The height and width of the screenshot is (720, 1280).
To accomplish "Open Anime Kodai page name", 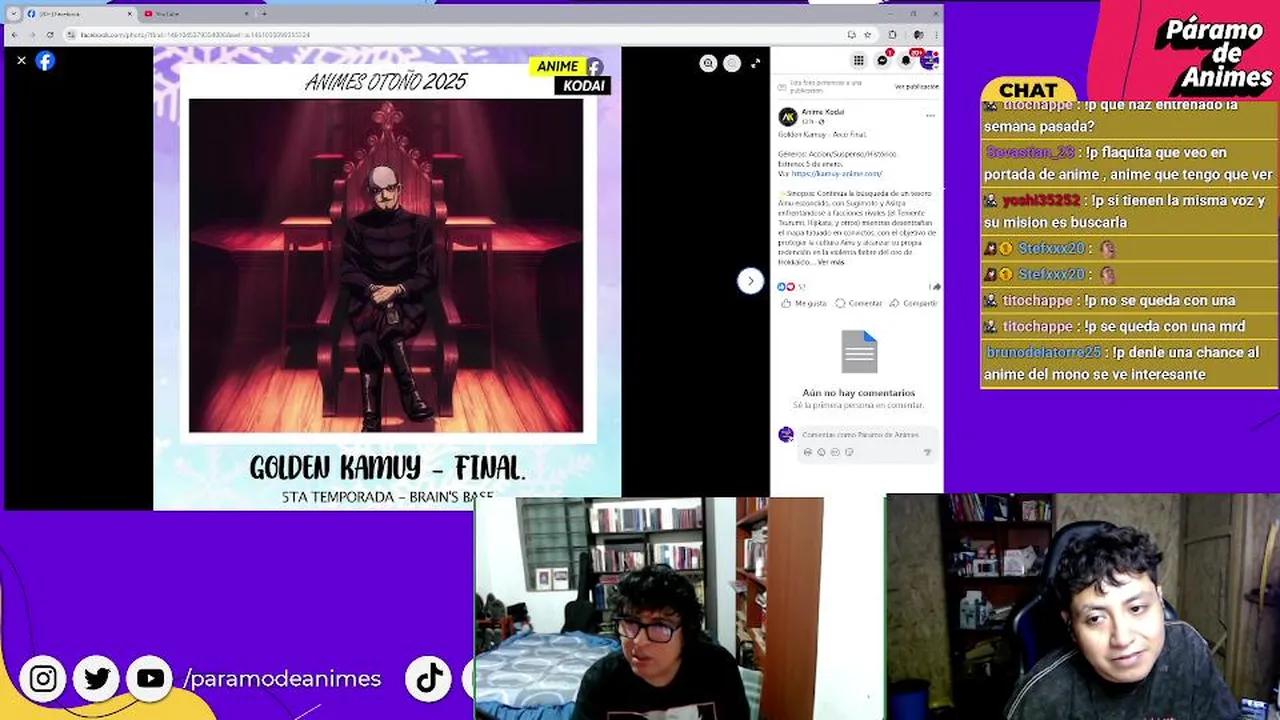I will [823, 112].
